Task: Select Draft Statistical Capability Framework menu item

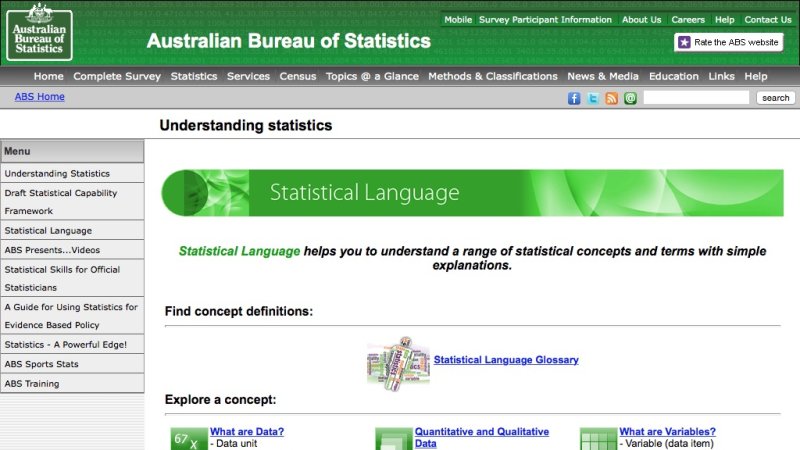Action: pos(72,202)
